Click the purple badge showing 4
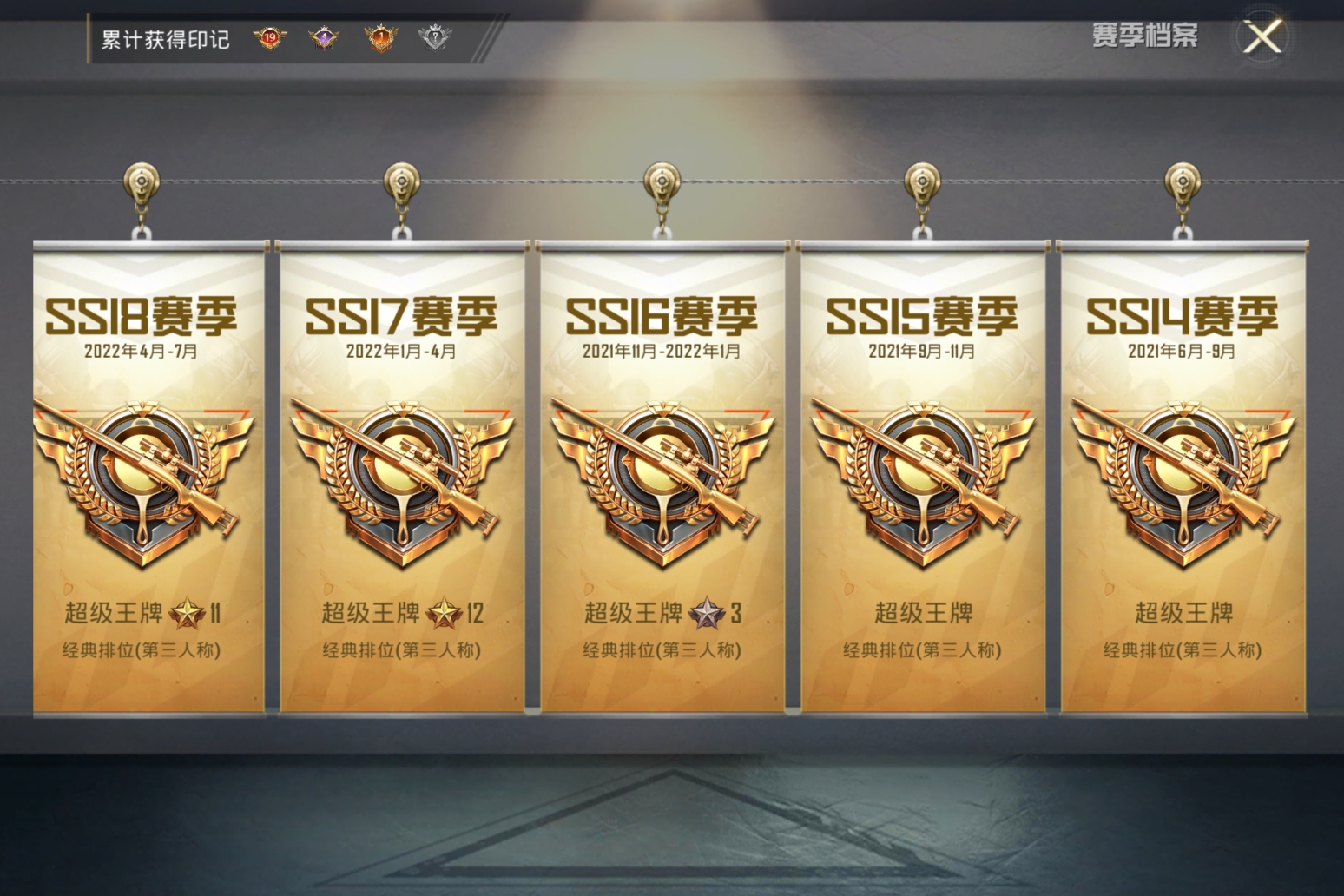1344x896 pixels. tap(324, 38)
